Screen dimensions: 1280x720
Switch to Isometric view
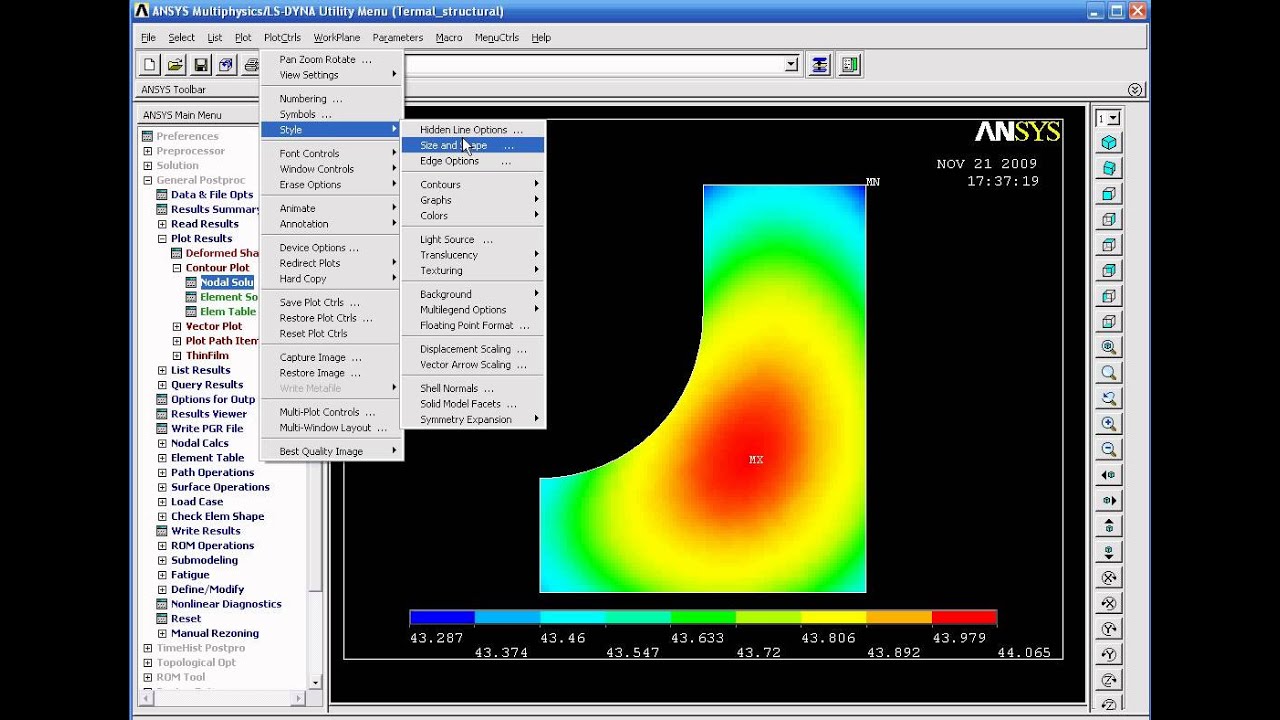pos(1109,143)
